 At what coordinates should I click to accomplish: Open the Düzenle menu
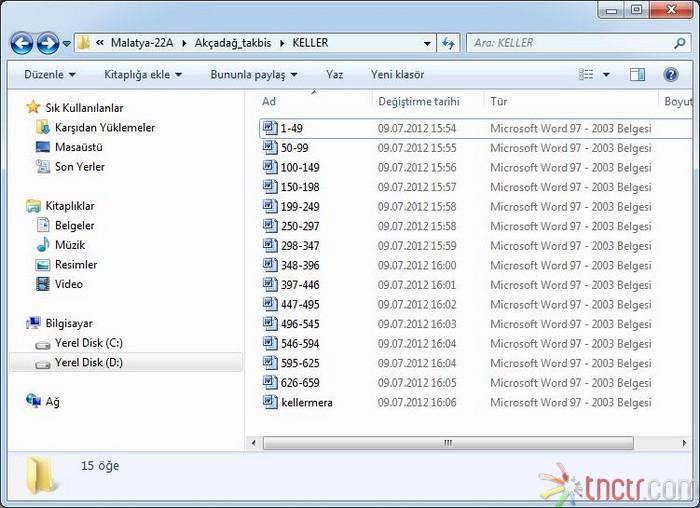click(49, 75)
